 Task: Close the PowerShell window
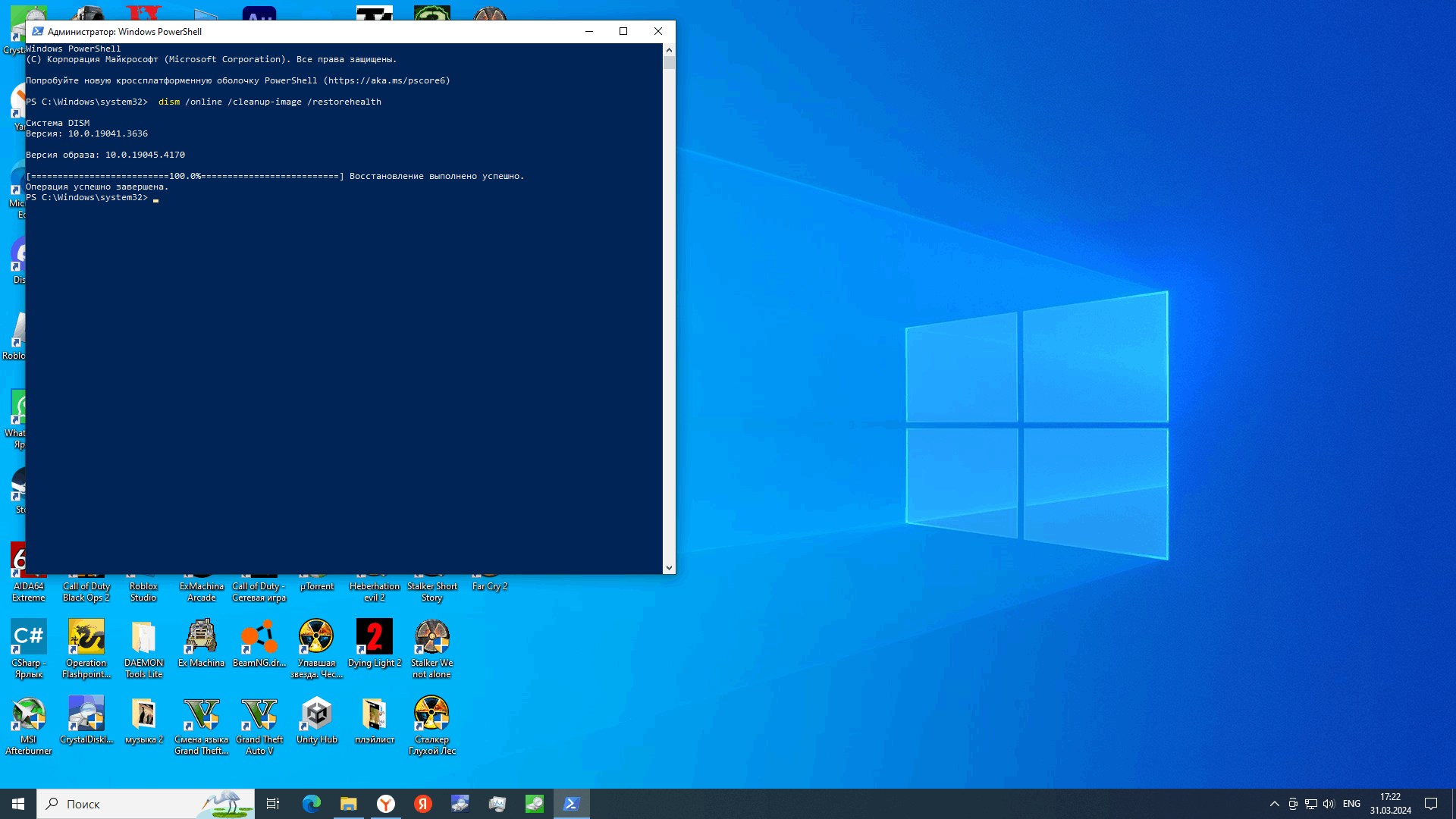tap(658, 32)
